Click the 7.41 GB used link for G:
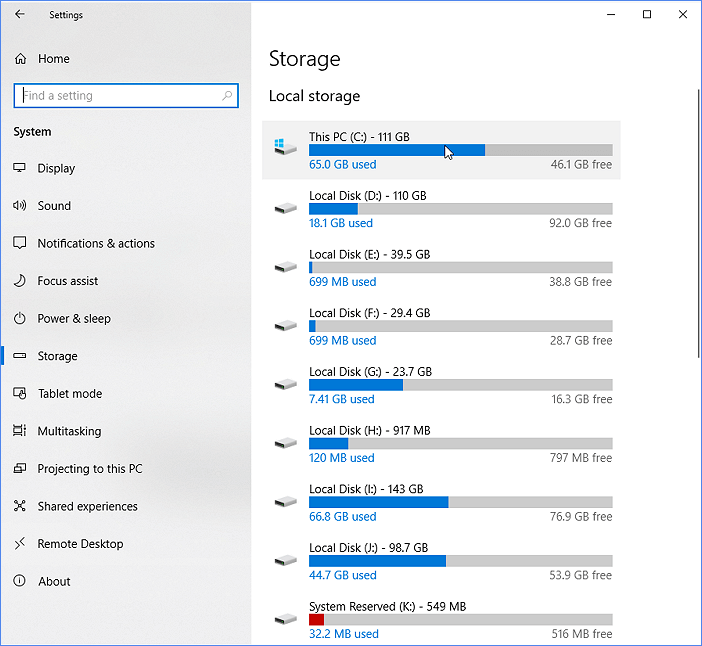Image resolution: width=702 pixels, height=646 pixels. [x=342, y=399]
